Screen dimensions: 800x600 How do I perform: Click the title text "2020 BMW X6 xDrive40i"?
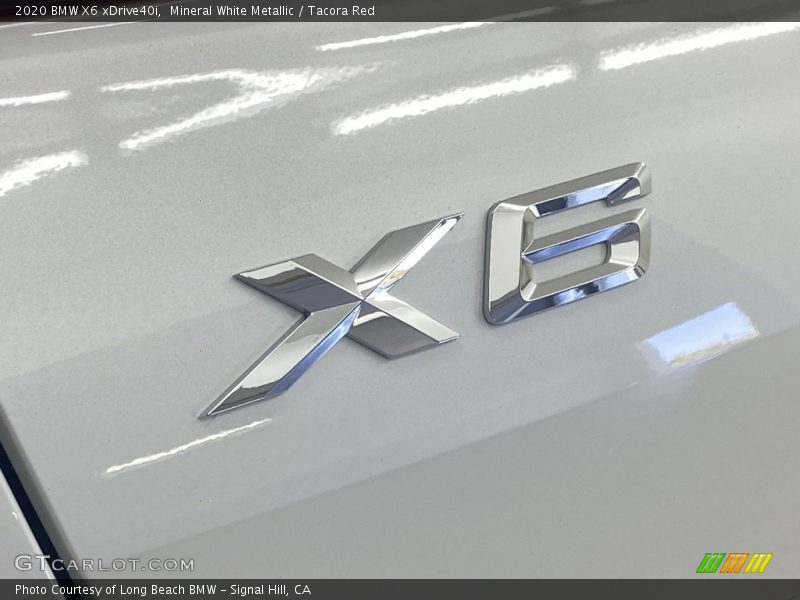point(87,11)
